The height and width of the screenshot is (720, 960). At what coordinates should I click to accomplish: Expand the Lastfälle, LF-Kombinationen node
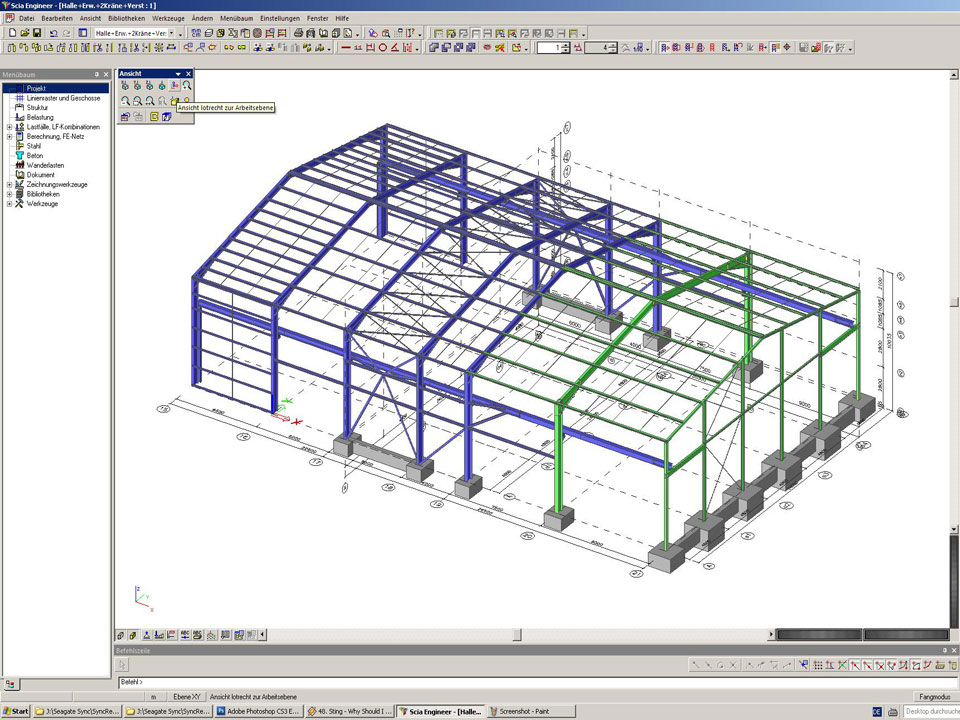point(9,127)
